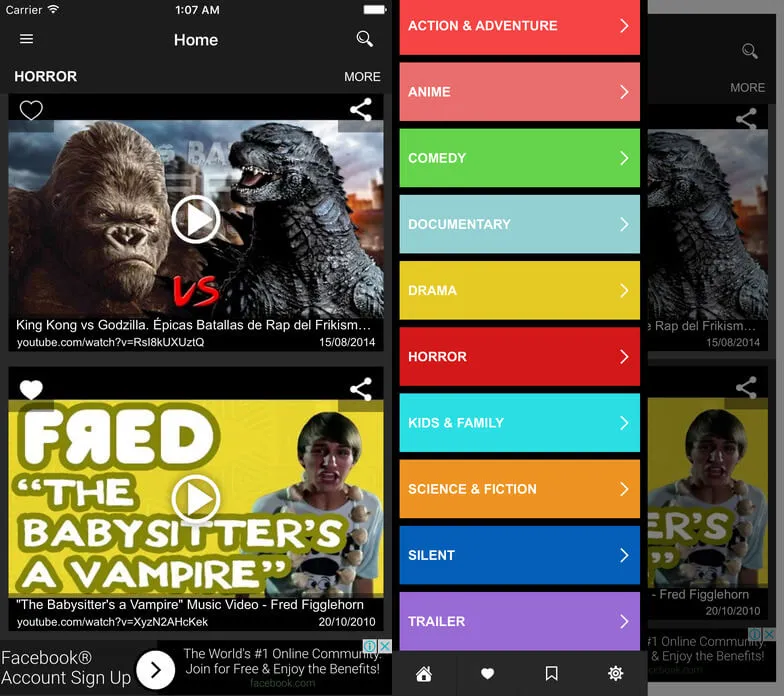This screenshot has width=784, height=696.
Task: Open ad info icon on left banner
Action: pyautogui.click(x=370, y=646)
